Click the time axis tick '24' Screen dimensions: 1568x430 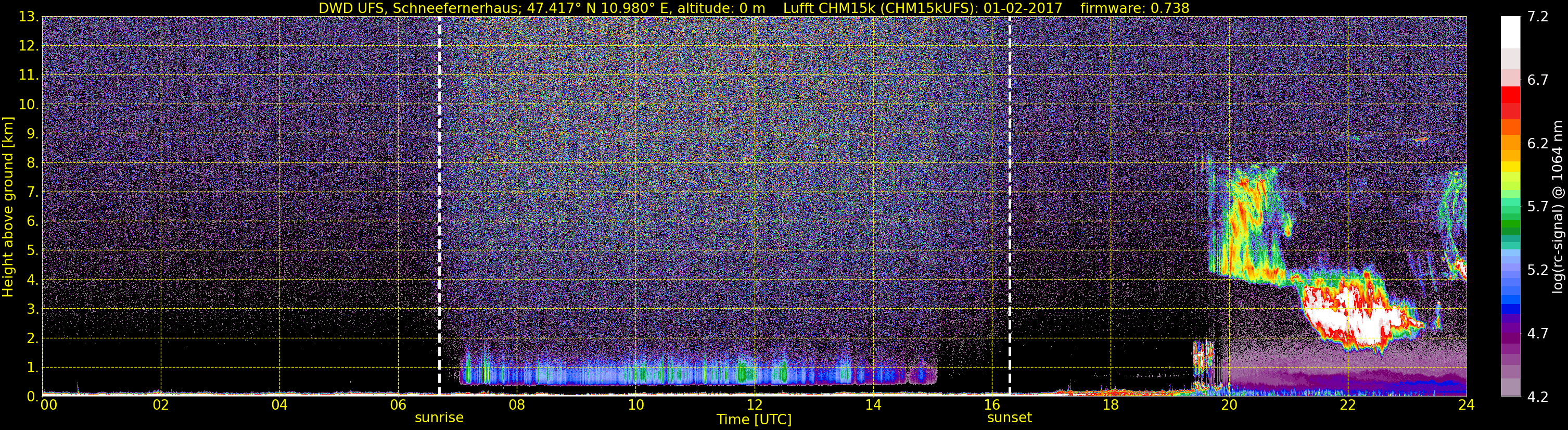(1467, 405)
